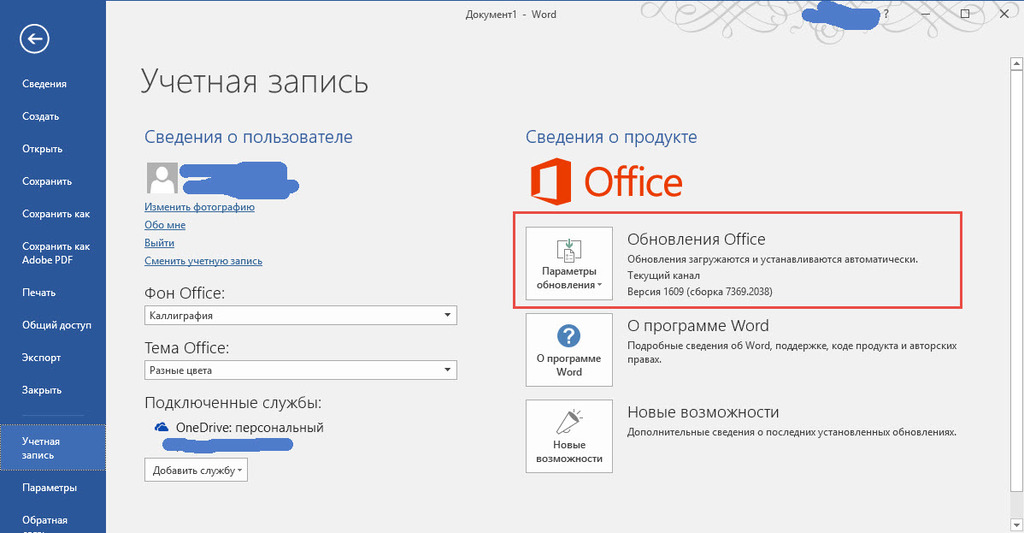Screen dimensions: 1024x533
Task: Click the user profile avatar picture
Action: (162, 178)
